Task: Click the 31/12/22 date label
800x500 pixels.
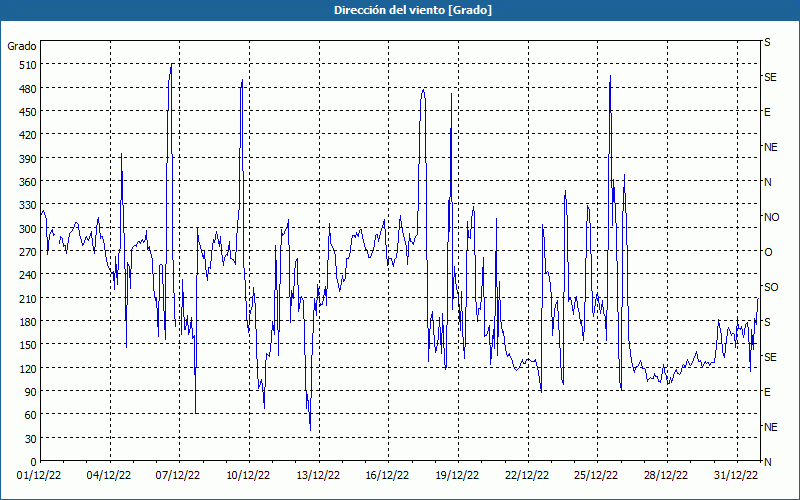Action: [x=736, y=476]
